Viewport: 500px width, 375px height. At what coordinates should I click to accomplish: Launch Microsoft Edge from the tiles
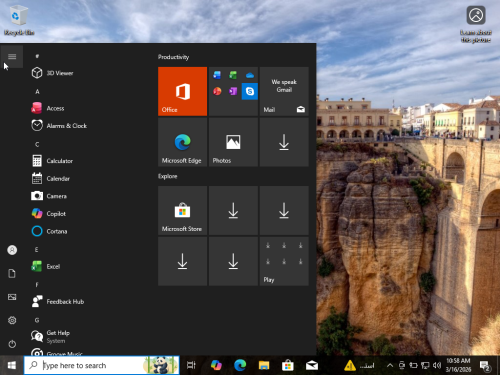coord(182,142)
